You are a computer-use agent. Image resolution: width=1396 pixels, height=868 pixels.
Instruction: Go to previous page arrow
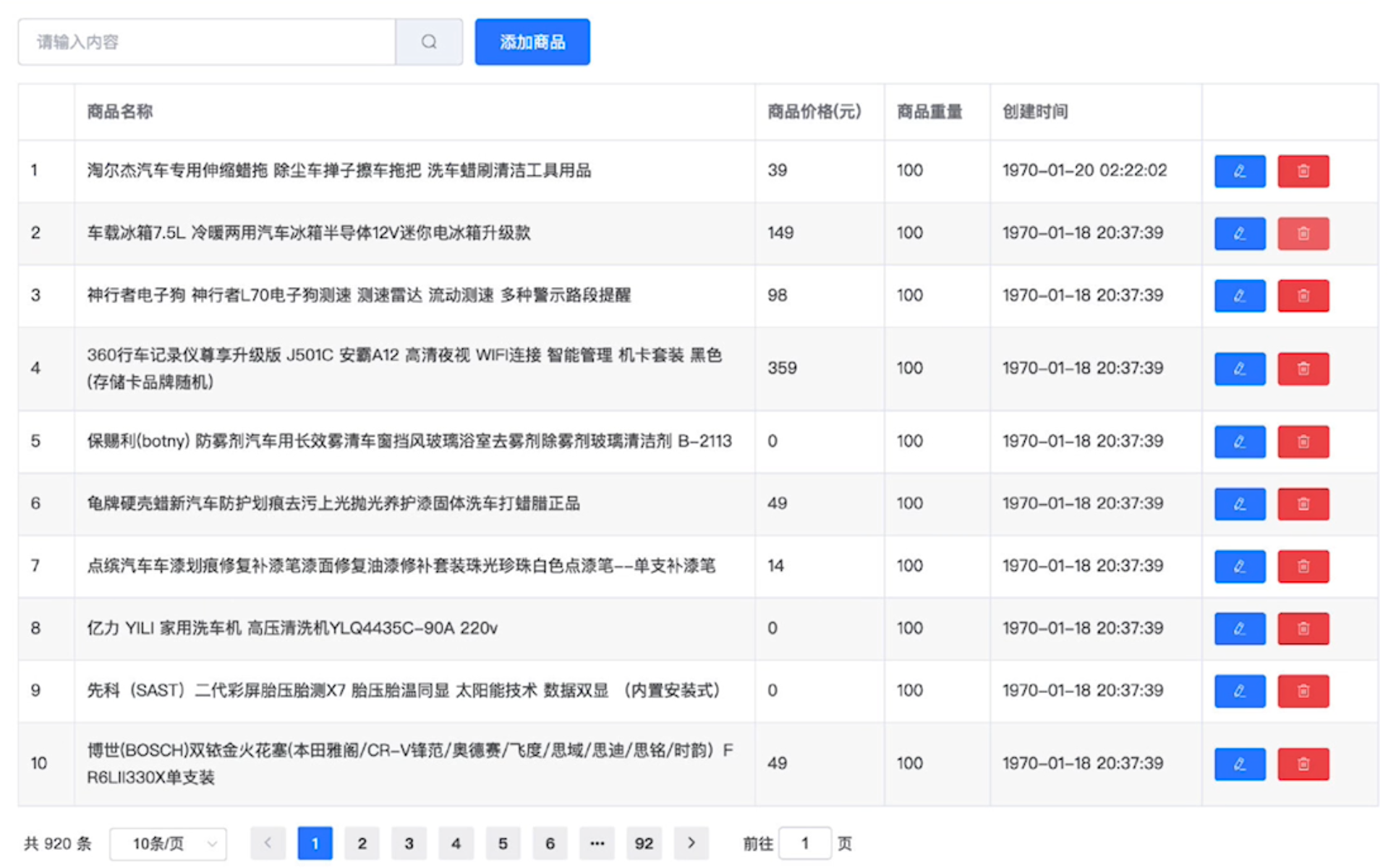[268, 843]
